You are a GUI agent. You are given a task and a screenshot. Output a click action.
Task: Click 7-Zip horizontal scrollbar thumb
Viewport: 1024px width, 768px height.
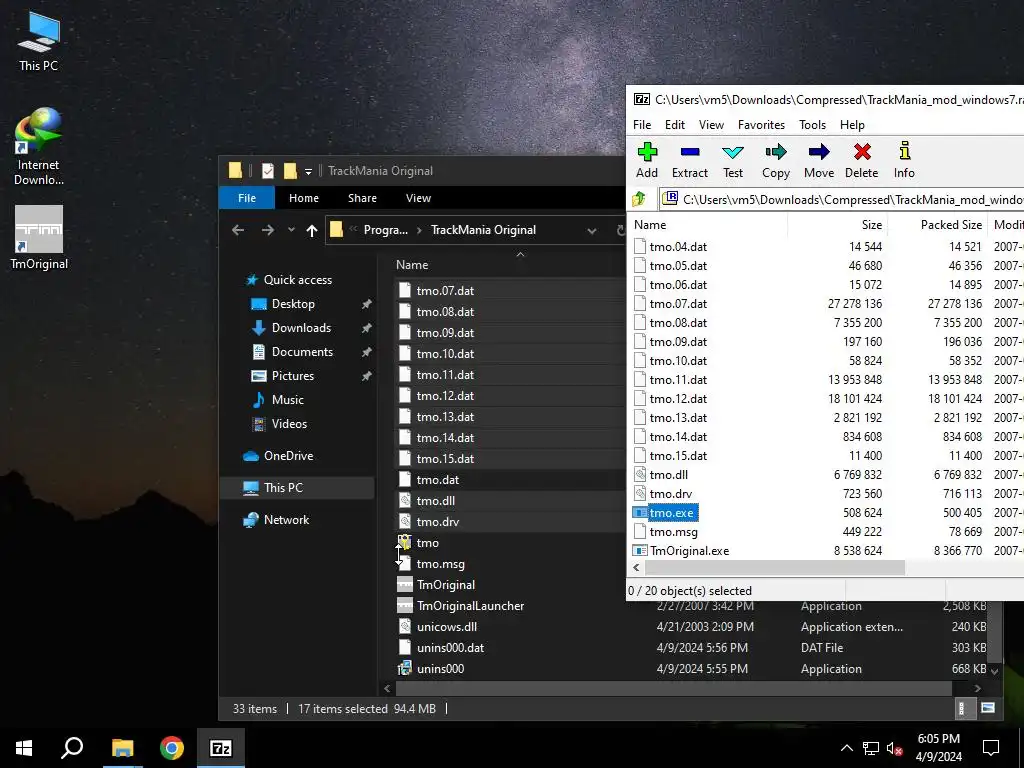775,568
